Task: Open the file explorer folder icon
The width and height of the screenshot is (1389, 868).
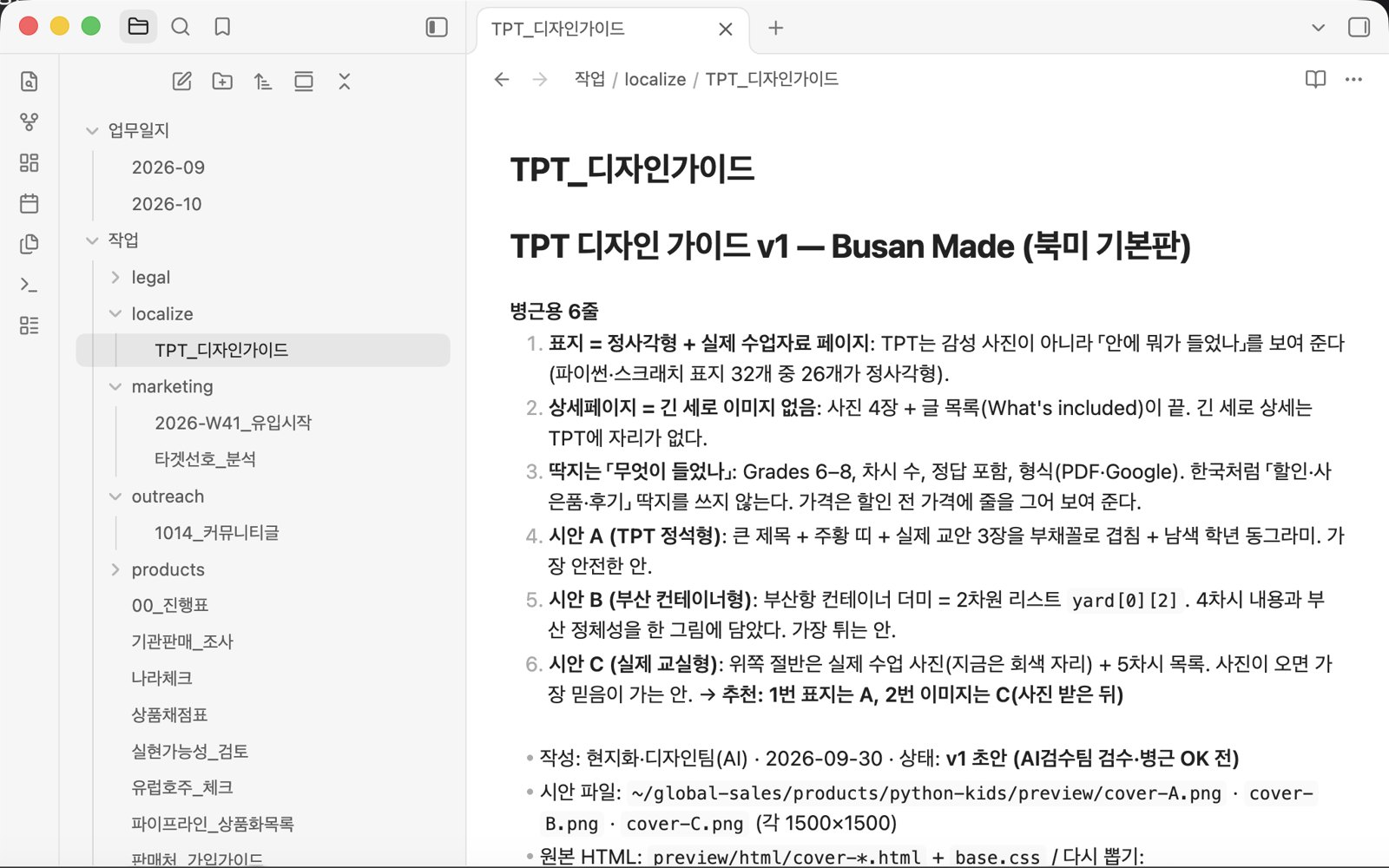Action: click(x=138, y=27)
